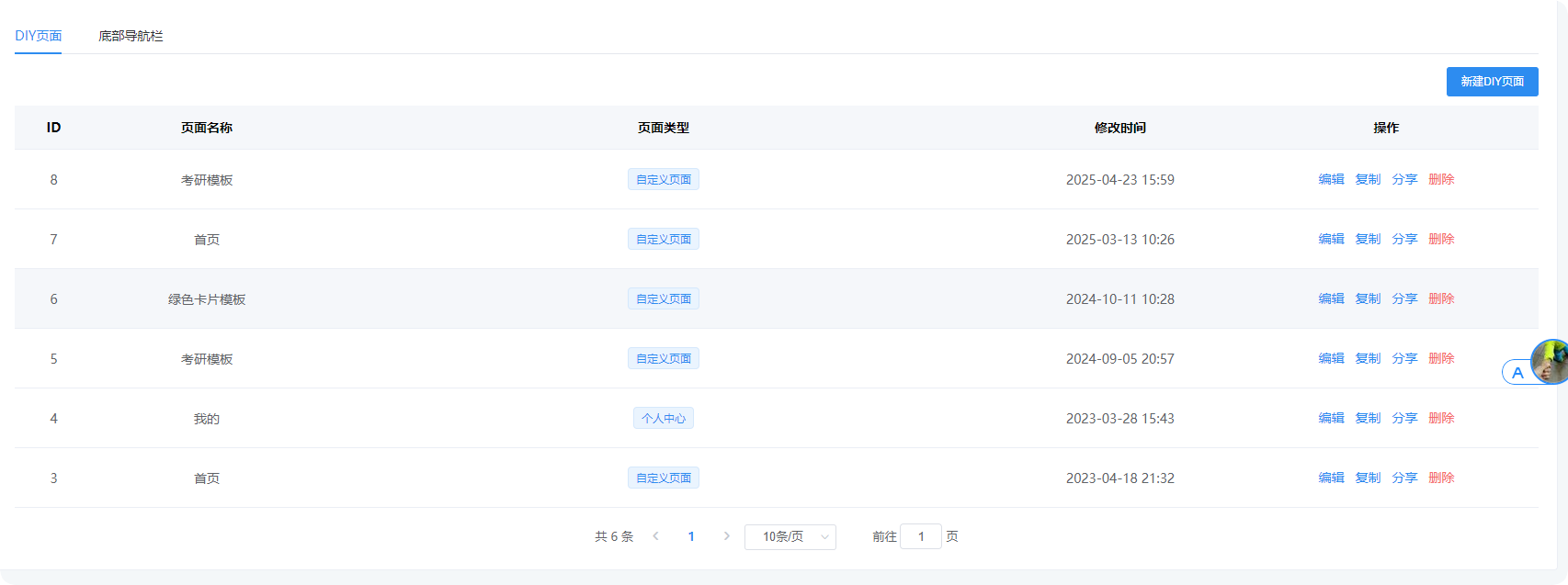The image size is (1568, 585).
Task: Click the next page arrow
Action: [727, 536]
